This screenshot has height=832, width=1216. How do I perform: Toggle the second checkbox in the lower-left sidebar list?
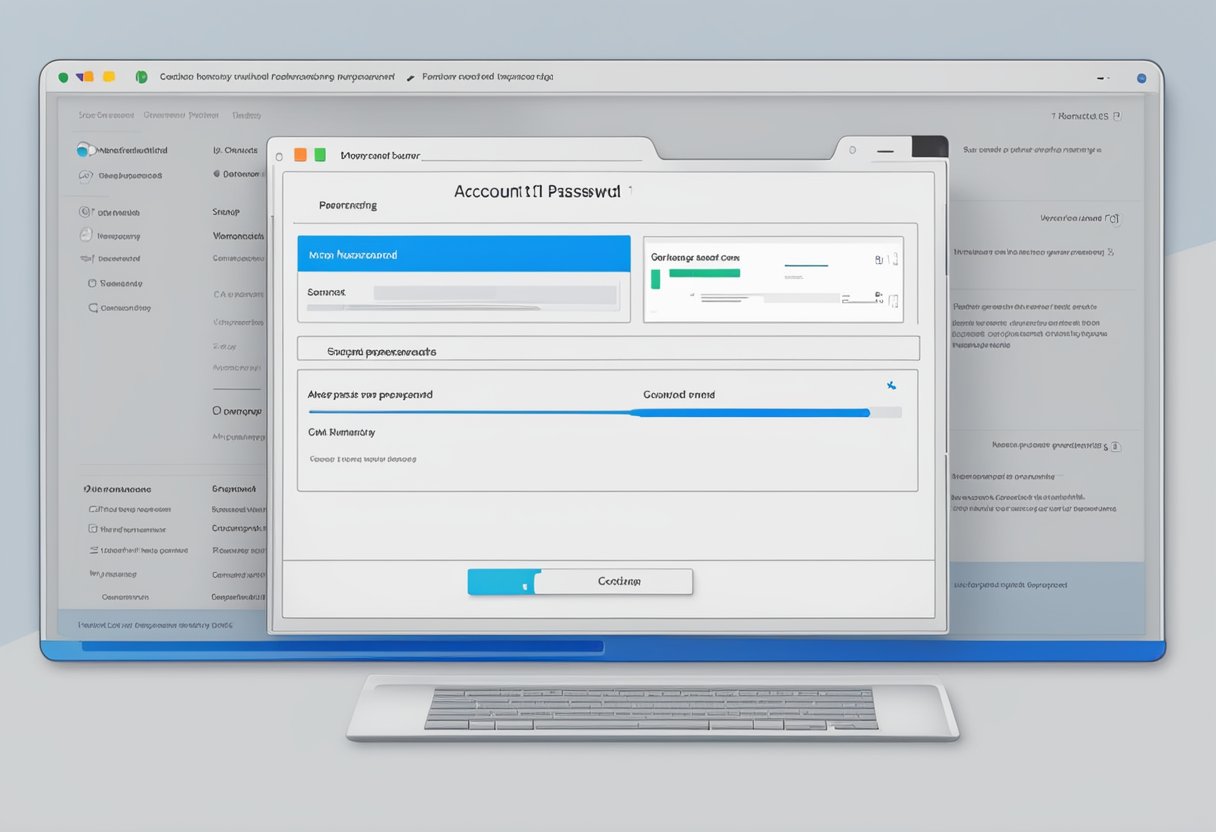[x=93, y=529]
